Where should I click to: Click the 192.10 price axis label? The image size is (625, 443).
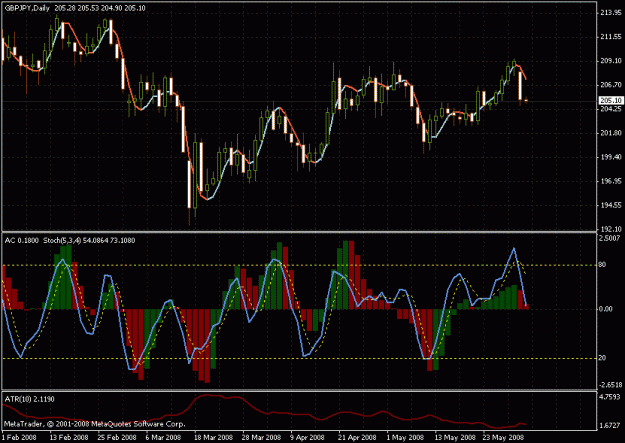610,229
